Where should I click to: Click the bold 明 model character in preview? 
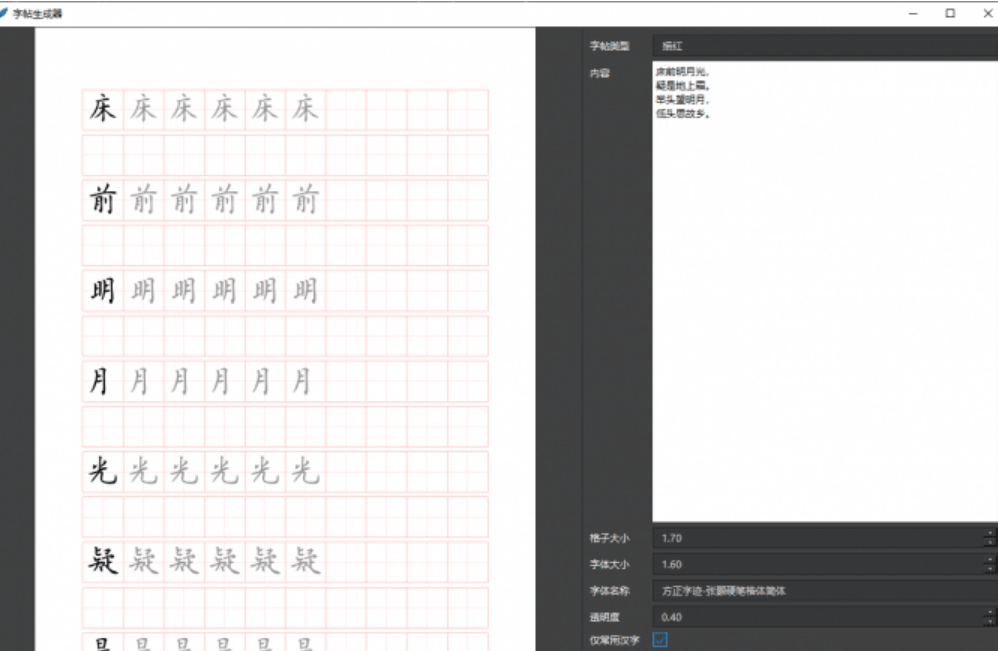[x=103, y=291]
